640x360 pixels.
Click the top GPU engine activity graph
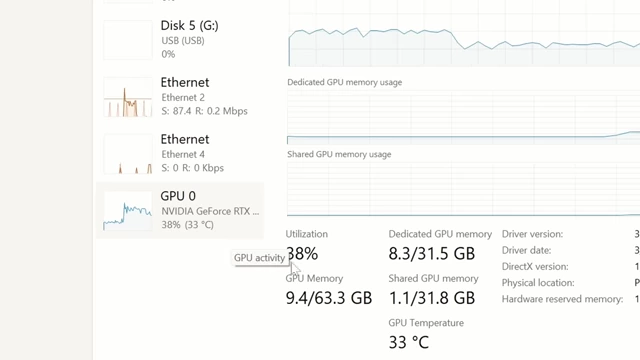(x=463, y=33)
